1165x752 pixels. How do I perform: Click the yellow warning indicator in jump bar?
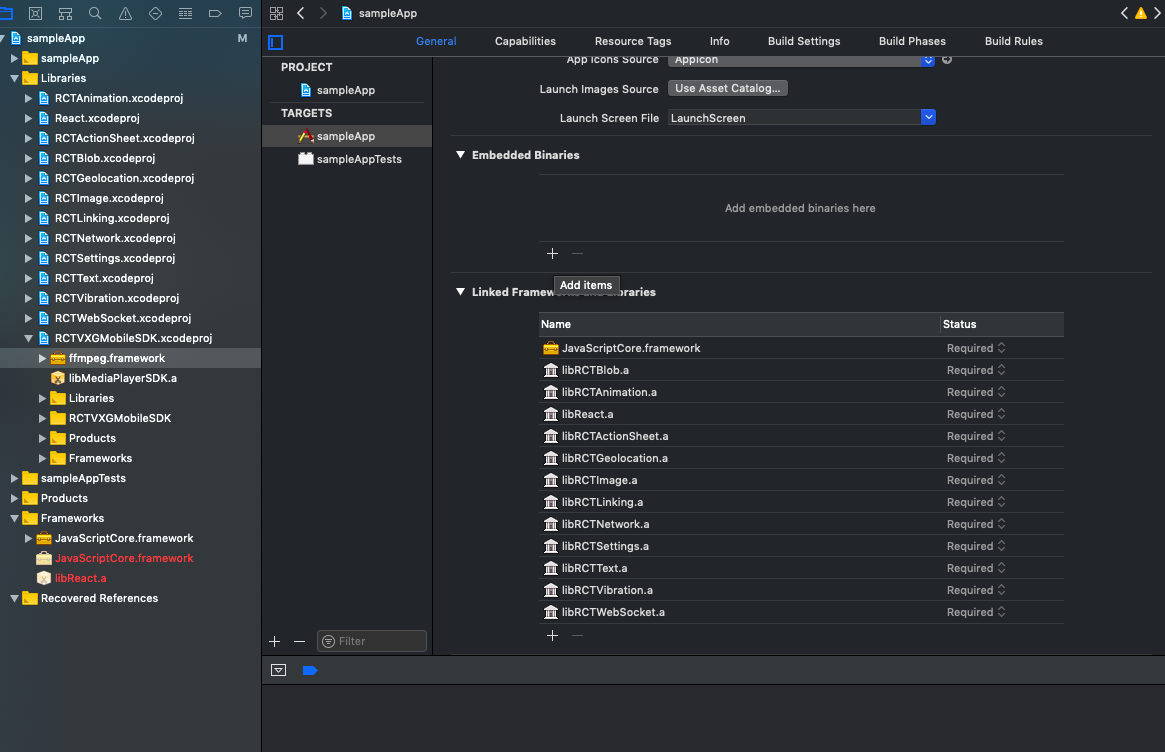1140,13
